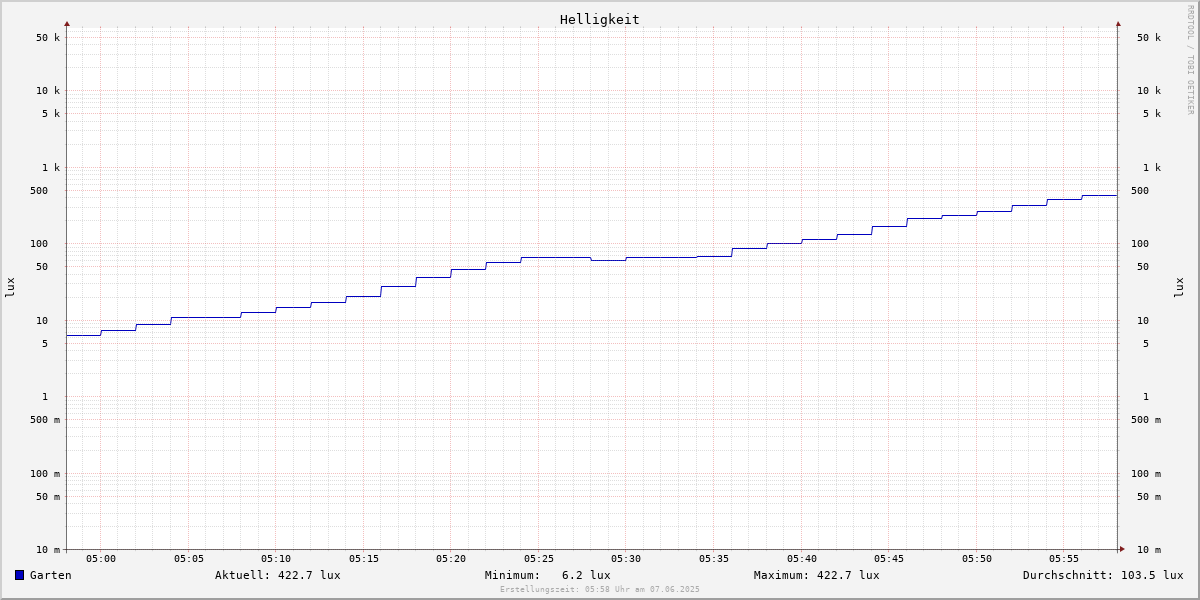The image size is (1200, 600).
Task: Click the 05:35 time axis label
Action: (714, 559)
